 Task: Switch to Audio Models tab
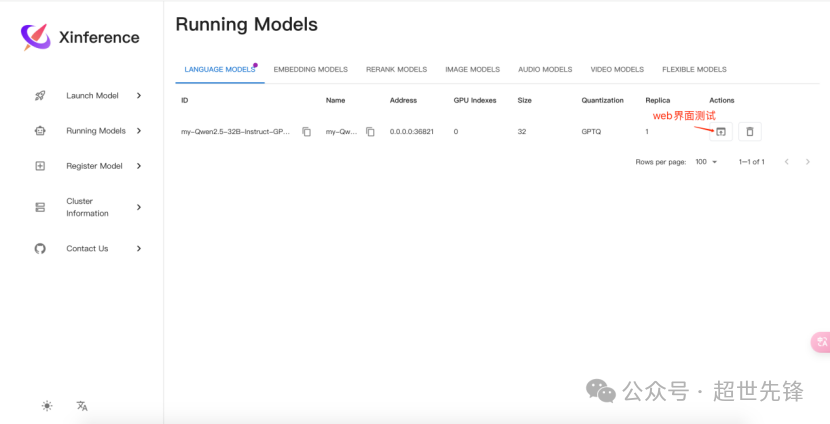click(x=545, y=69)
